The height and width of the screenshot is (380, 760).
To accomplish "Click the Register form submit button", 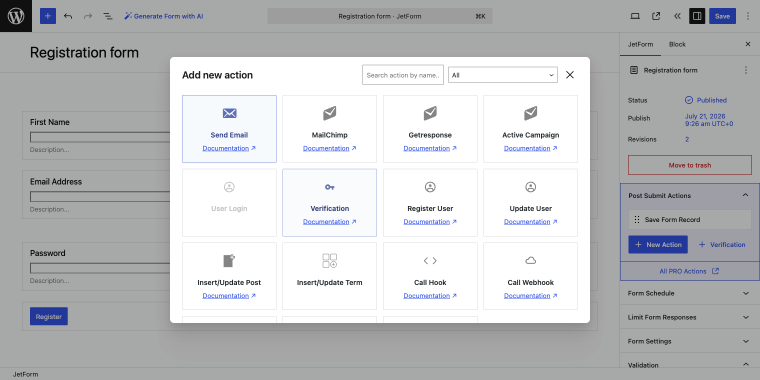I will (49, 317).
